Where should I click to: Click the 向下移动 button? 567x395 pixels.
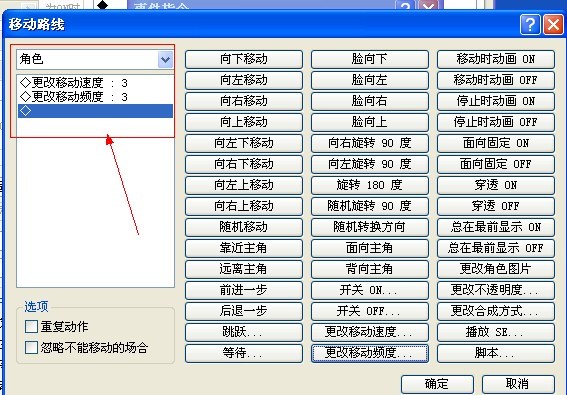[x=244, y=59]
